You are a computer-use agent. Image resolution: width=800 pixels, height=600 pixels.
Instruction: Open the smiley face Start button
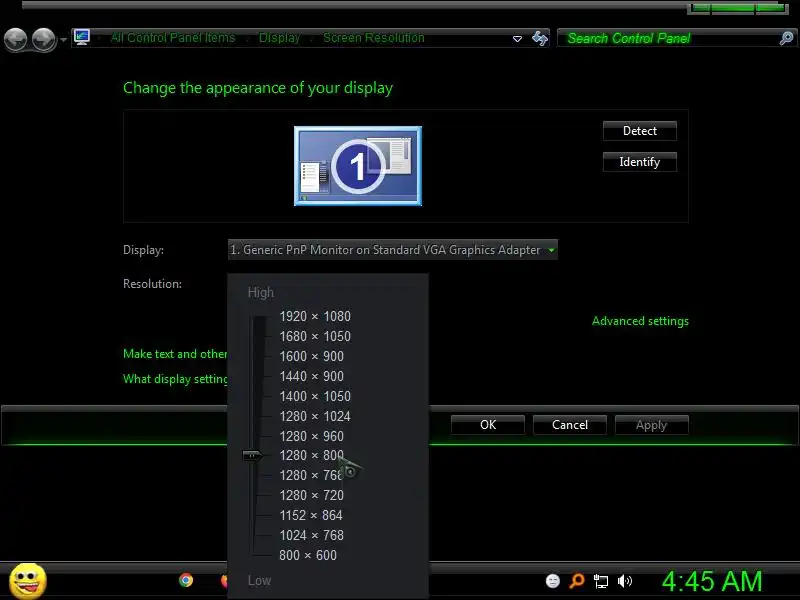pos(28,581)
